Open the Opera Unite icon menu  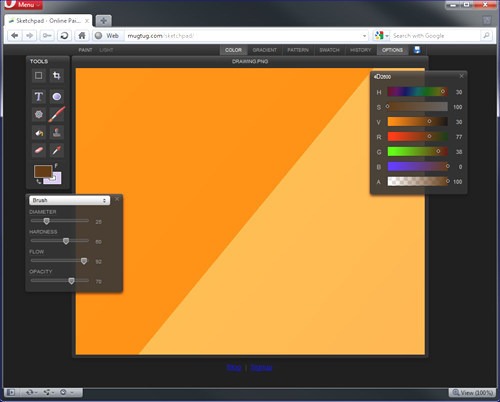pos(48,392)
